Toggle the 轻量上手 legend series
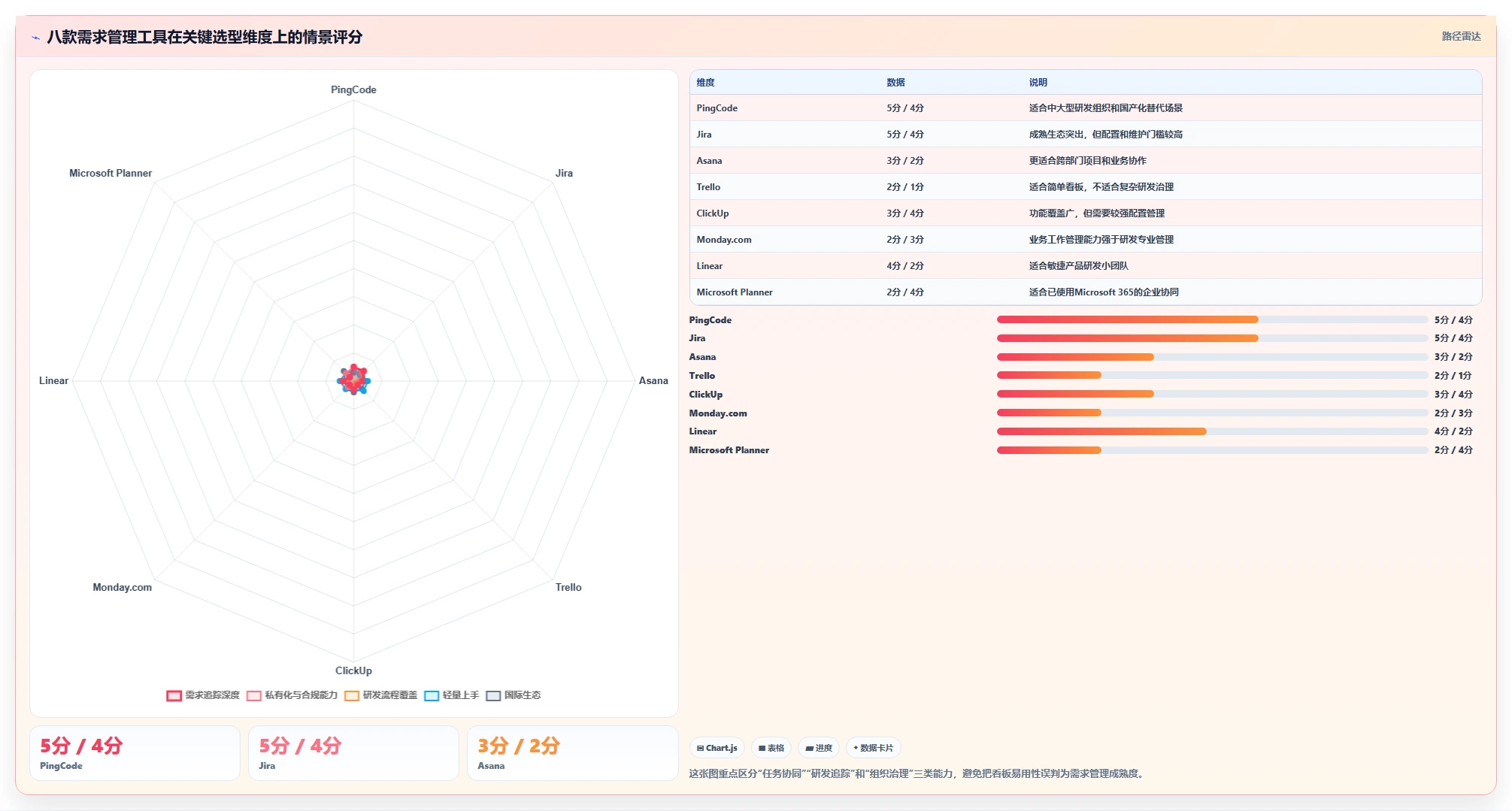1512x811 pixels. pos(451,695)
